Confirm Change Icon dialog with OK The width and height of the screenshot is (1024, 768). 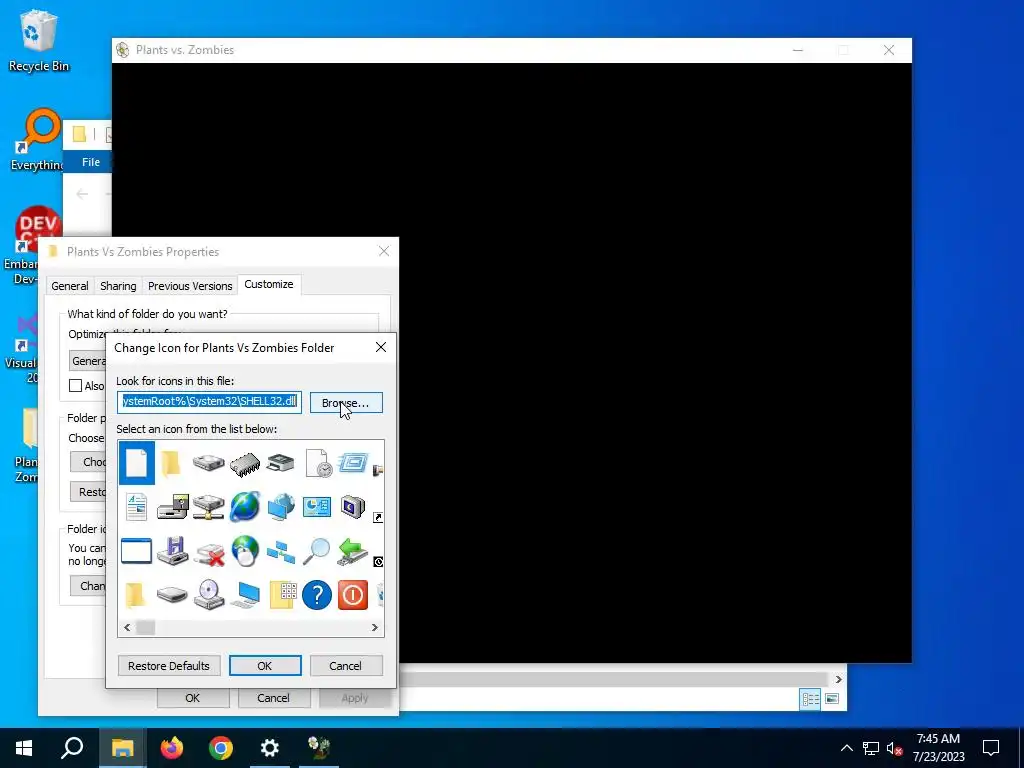coord(265,665)
